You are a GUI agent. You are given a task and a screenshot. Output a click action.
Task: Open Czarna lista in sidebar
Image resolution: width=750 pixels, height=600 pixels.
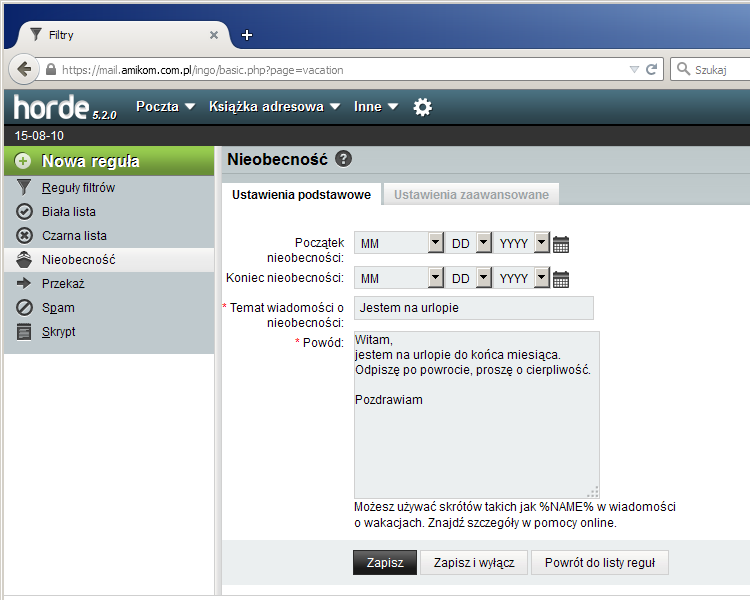coord(74,236)
